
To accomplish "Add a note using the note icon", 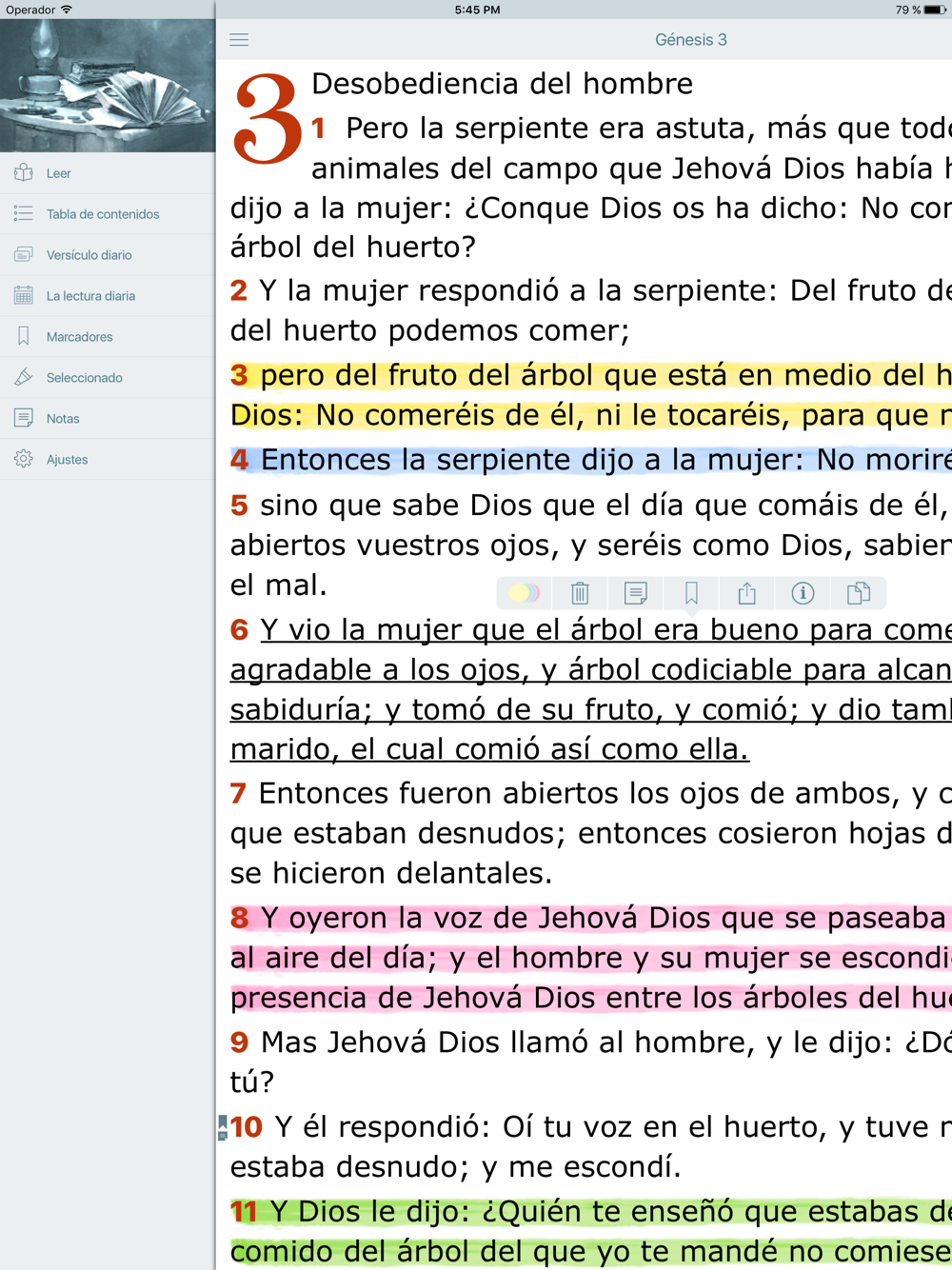I will [635, 593].
